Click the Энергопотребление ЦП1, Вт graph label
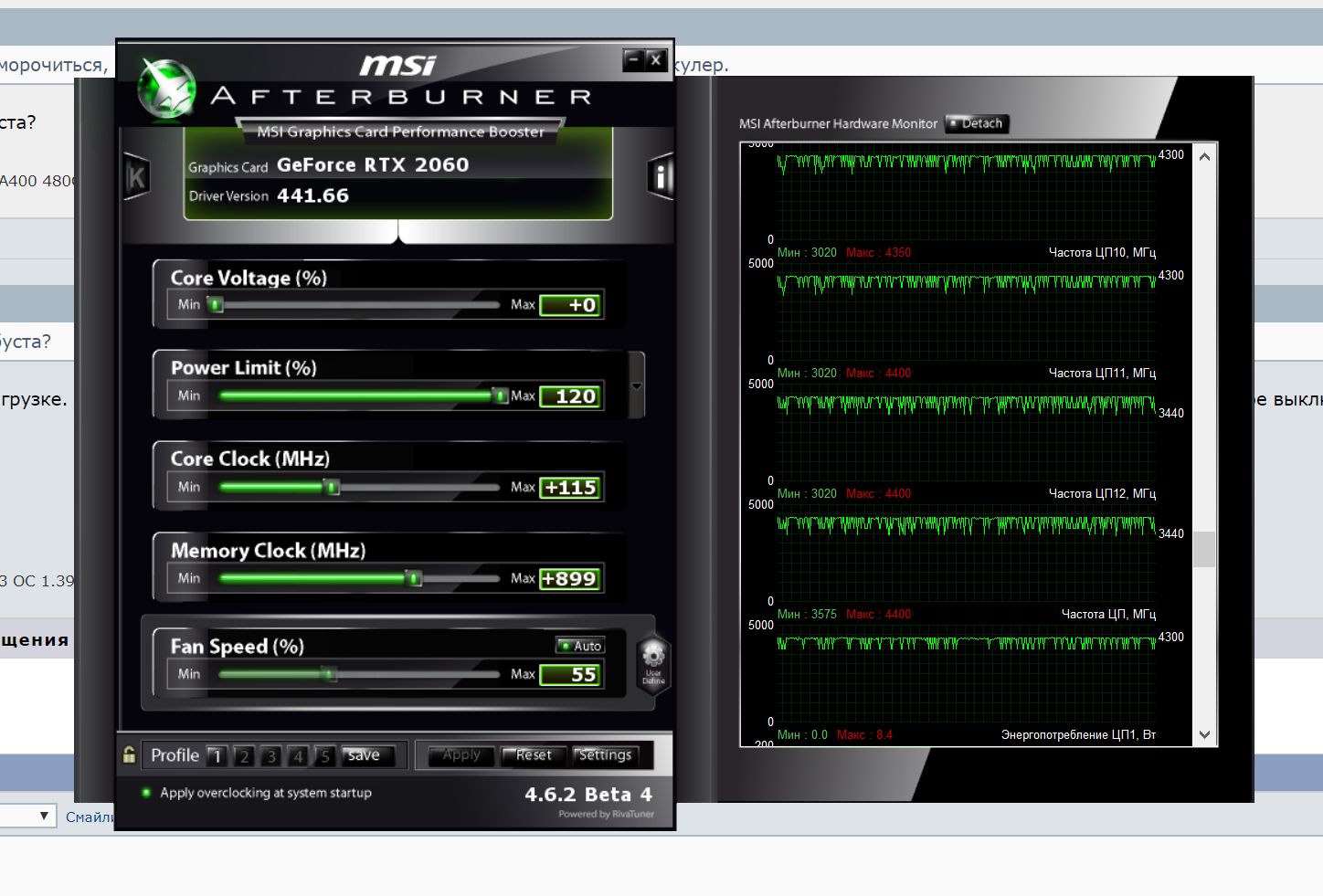This screenshot has height=896, width=1323. 1078,734
